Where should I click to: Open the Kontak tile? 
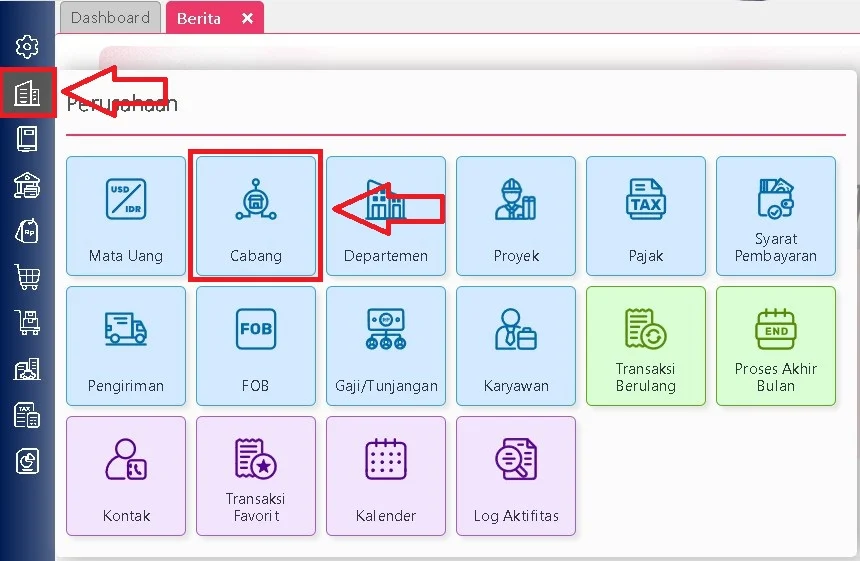click(x=126, y=476)
